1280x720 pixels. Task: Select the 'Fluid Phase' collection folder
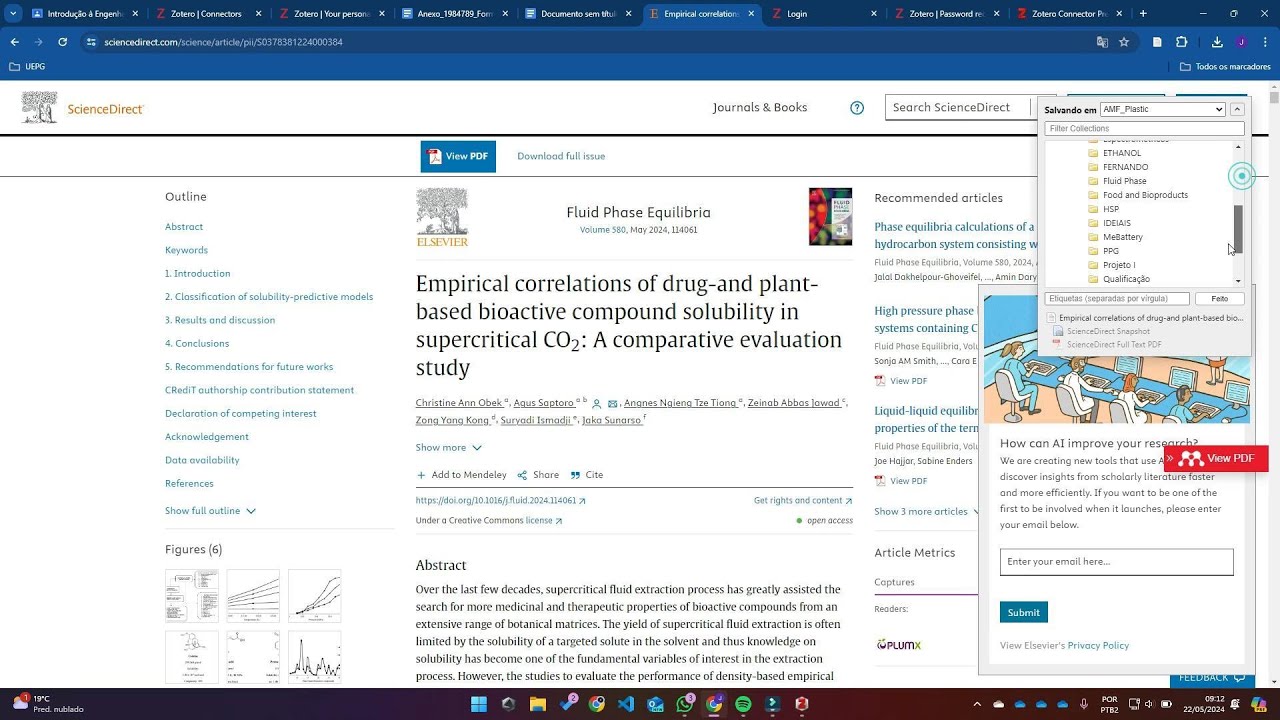(1124, 181)
